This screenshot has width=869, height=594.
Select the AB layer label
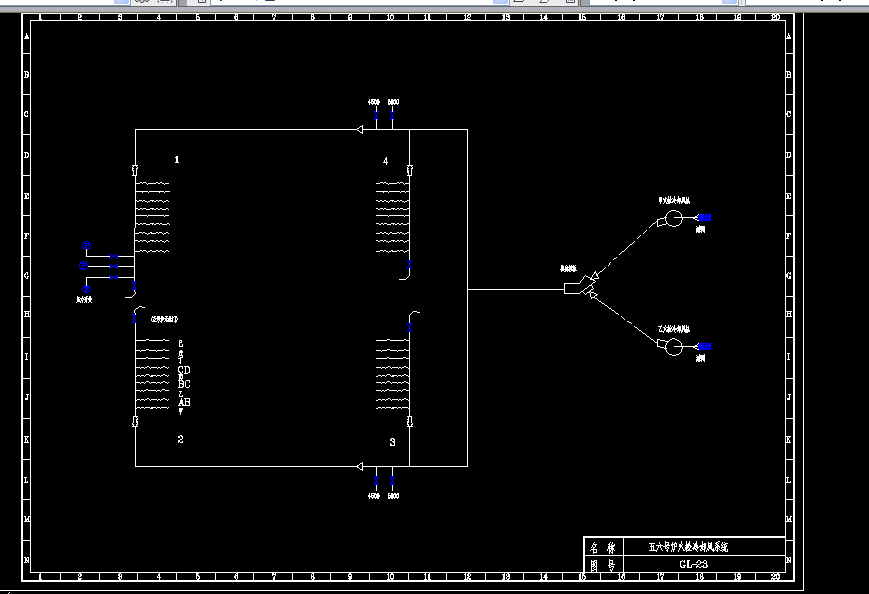184,402
